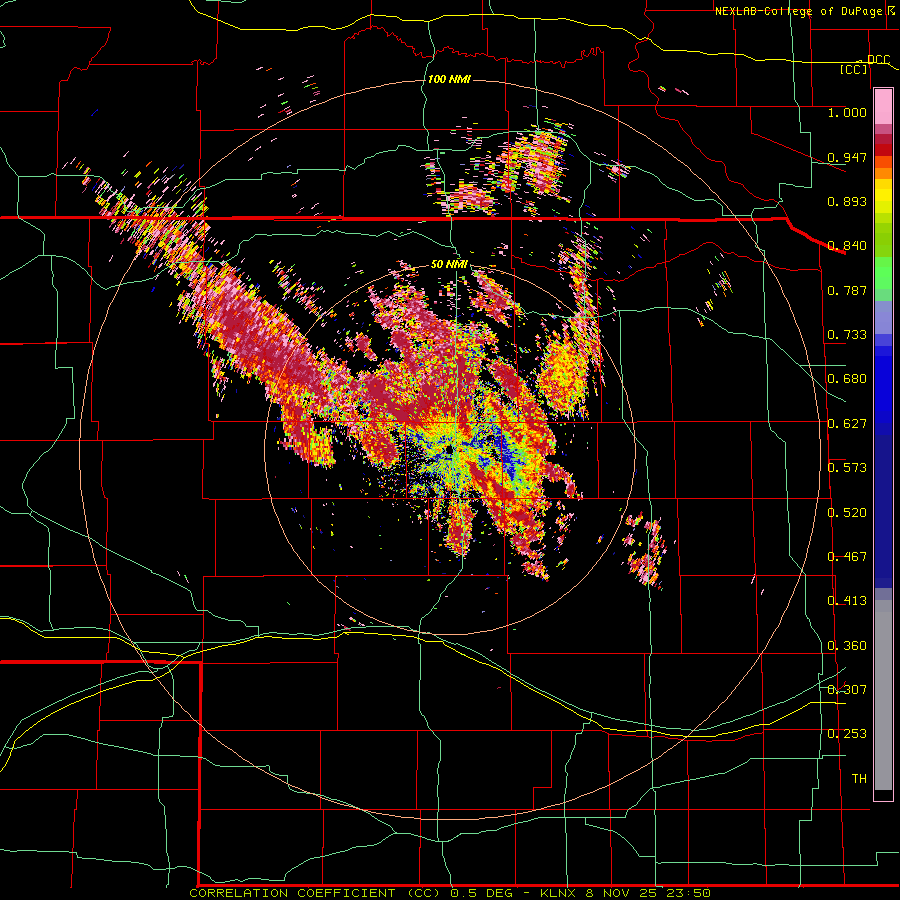This screenshot has width=900, height=900.
Task: Select the 0.627 scale value
Action: click(847, 424)
